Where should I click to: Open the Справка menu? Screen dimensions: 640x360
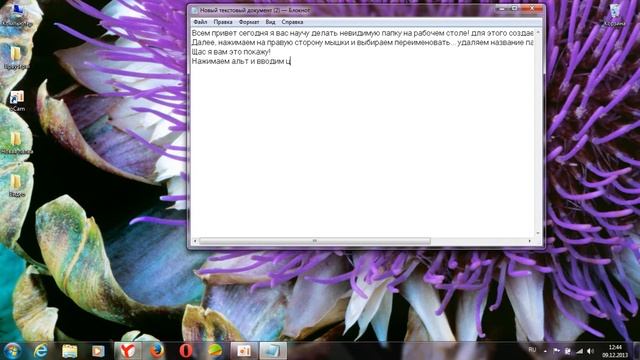coord(292,22)
